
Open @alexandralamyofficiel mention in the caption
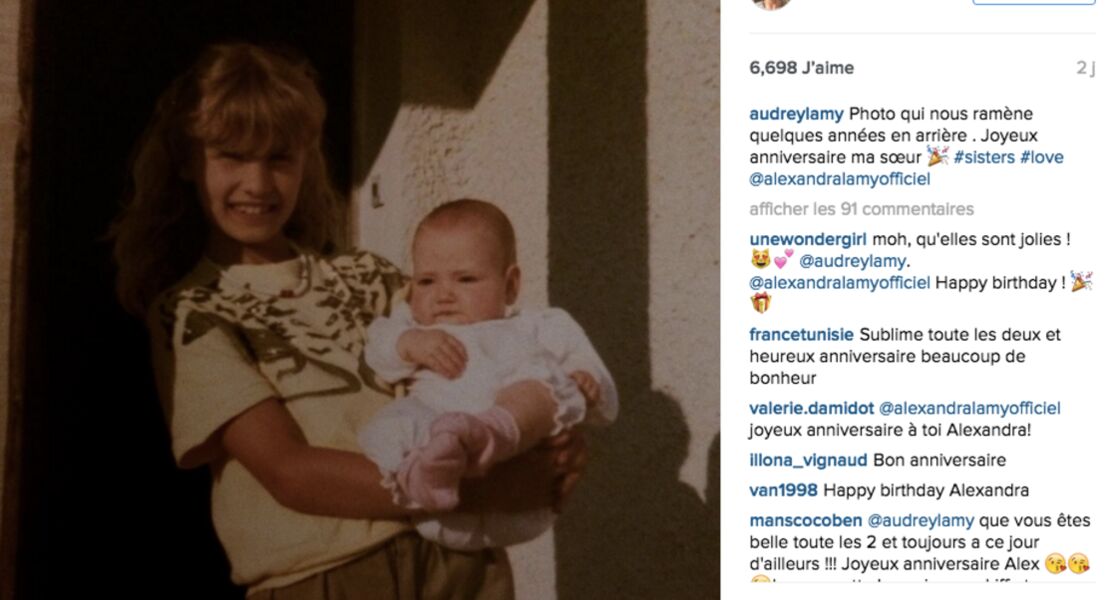[x=840, y=179]
